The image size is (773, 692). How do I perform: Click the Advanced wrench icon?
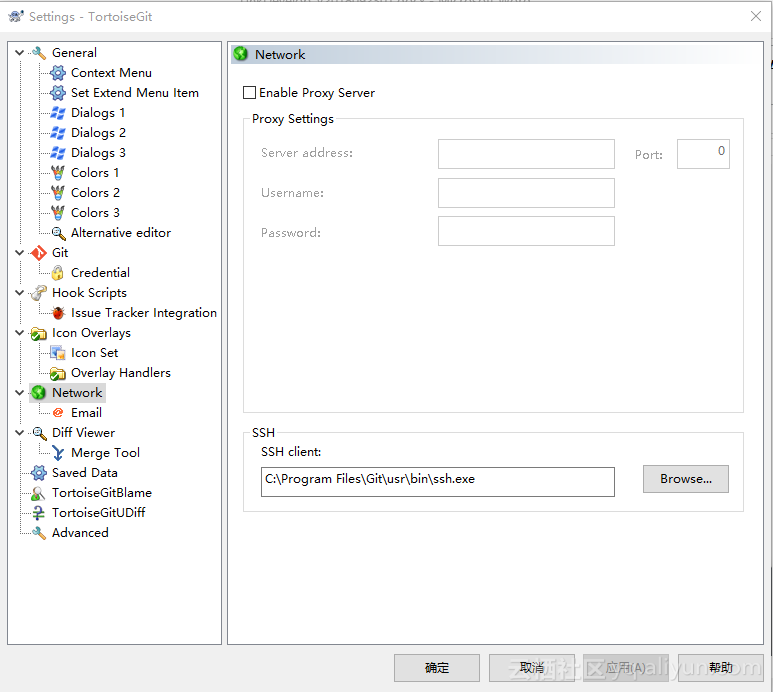pos(38,533)
